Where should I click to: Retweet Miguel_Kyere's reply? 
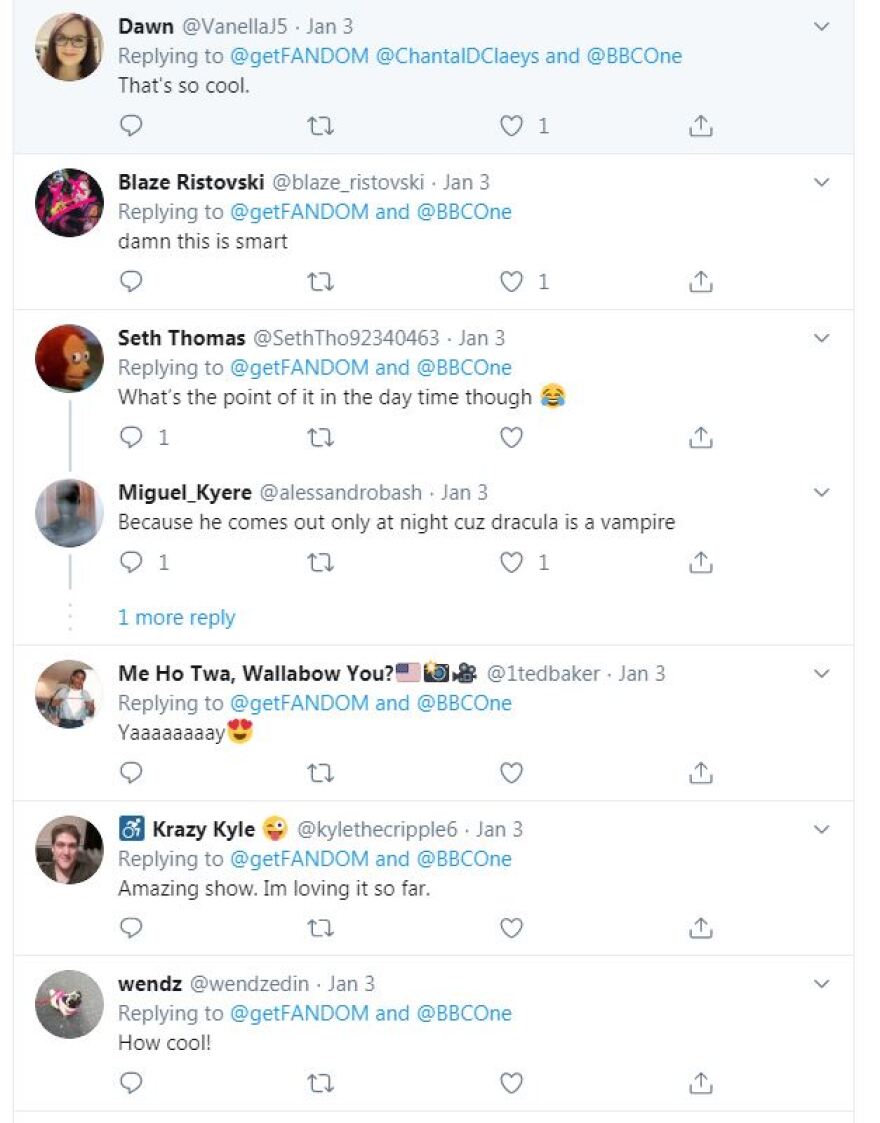click(x=320, y=563)
